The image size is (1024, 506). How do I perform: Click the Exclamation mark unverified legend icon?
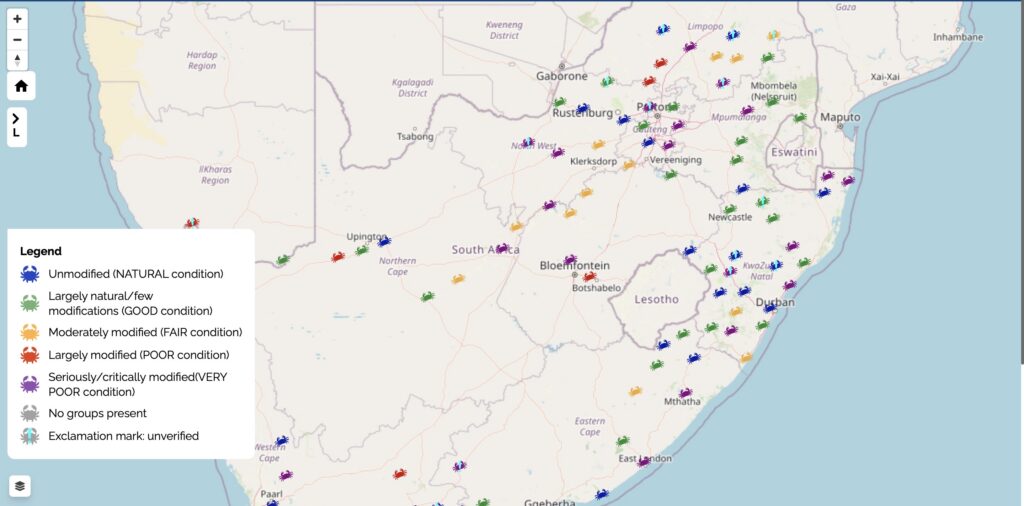(x=30, y=437)
